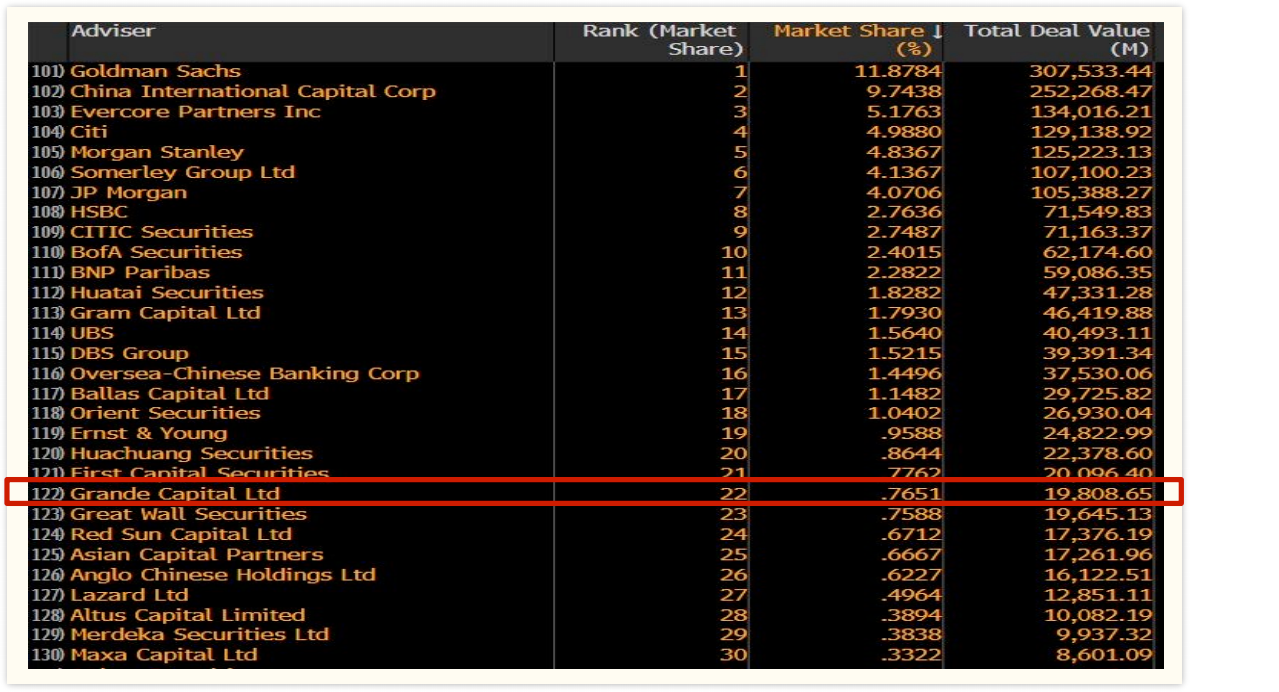The height and width of the screenshot is (692, 1279).
Task: Click deal value 107,100.23
Action: (1091, 172)
